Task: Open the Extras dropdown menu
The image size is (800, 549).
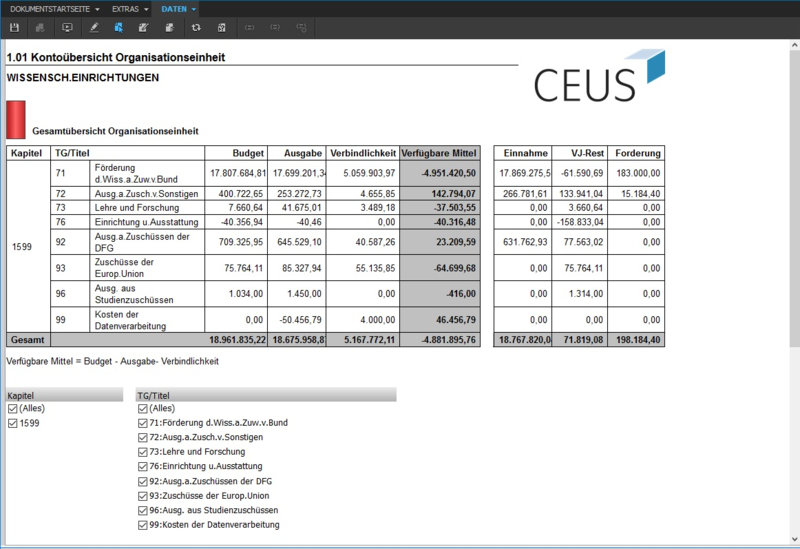Action: pos(130,8)
